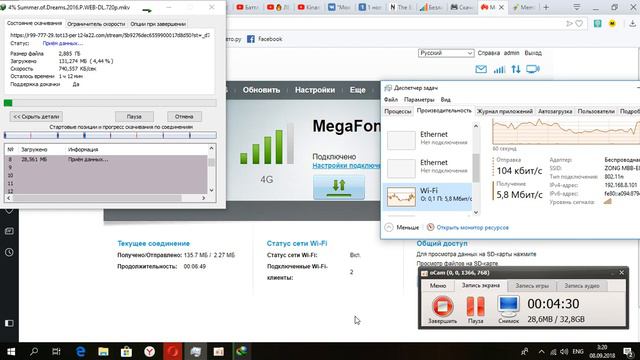Open the language dropdown showing Русский
Viewport: 640px width, 360px height.
[x=446, y=53]
